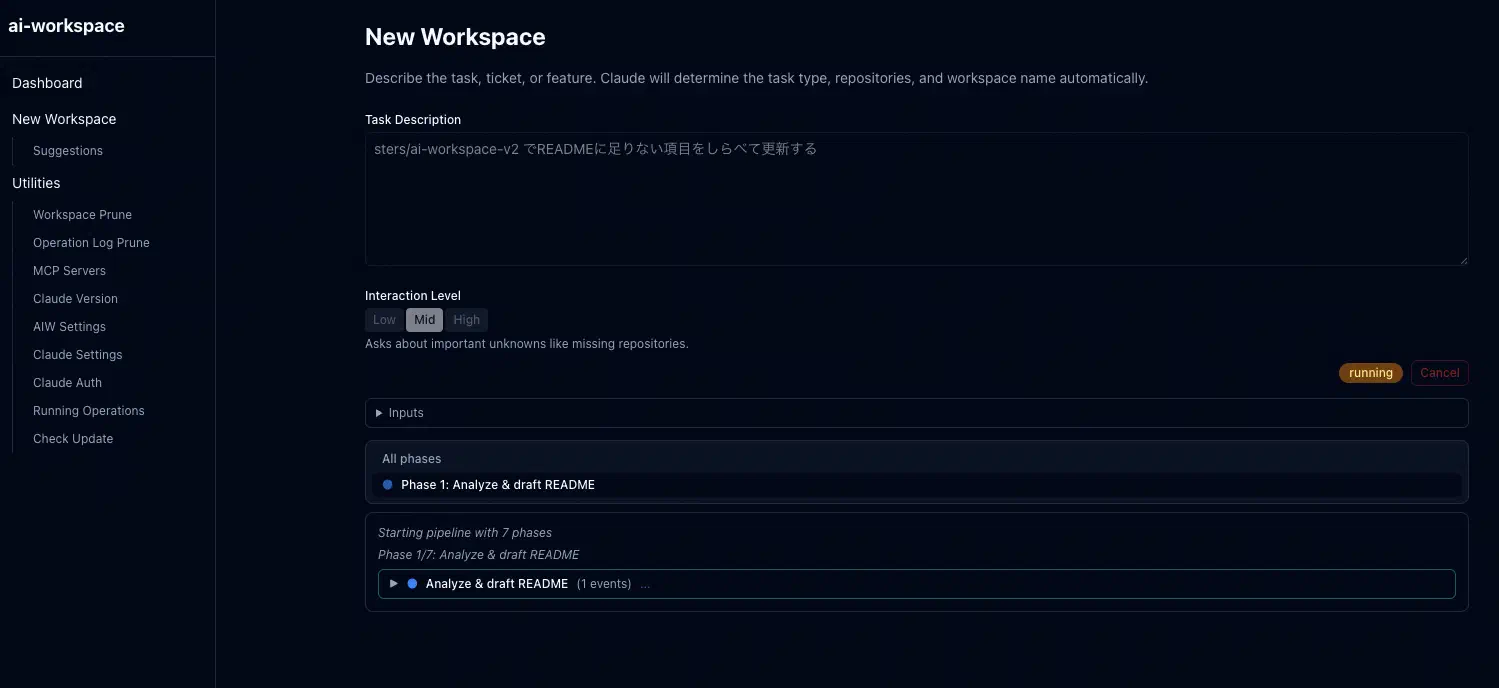Click the text area resize handle
Viewport: 1499px width, 688px height.
pos(1463,260)
